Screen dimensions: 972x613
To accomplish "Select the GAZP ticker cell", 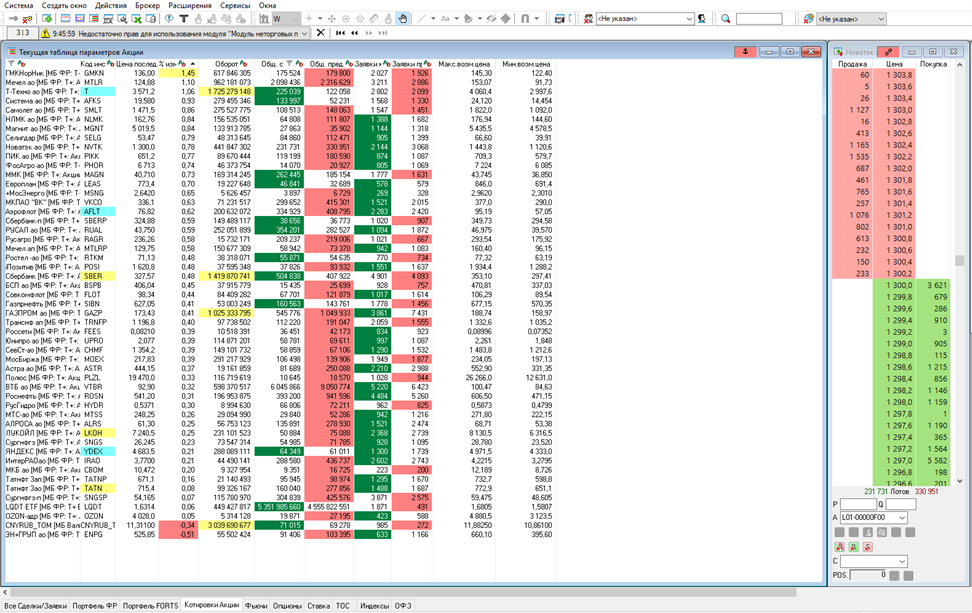I will coord(98,313).
